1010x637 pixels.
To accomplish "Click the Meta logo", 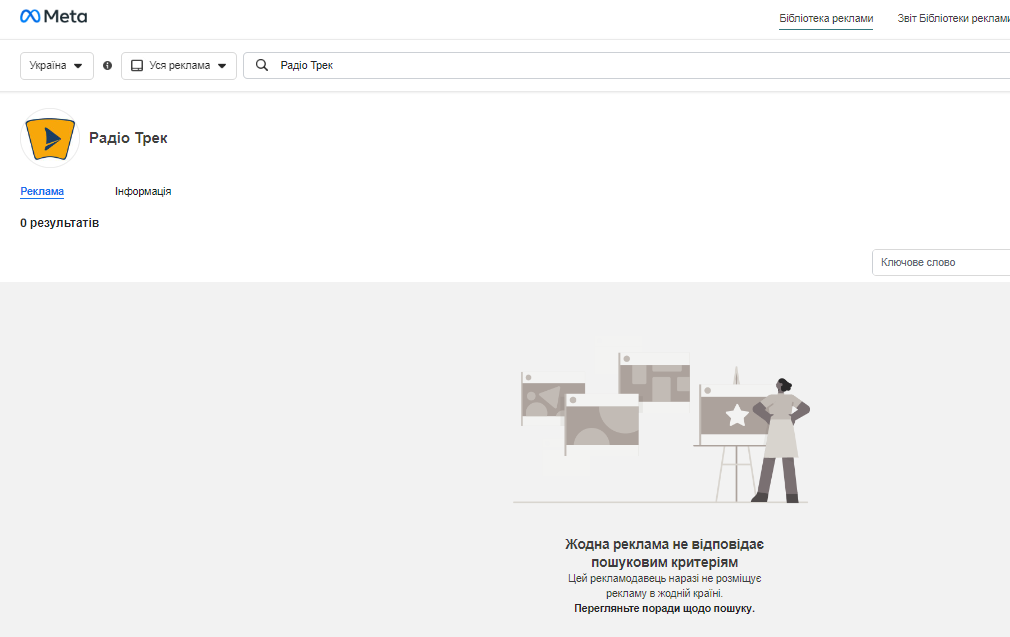I will [53, 16].
